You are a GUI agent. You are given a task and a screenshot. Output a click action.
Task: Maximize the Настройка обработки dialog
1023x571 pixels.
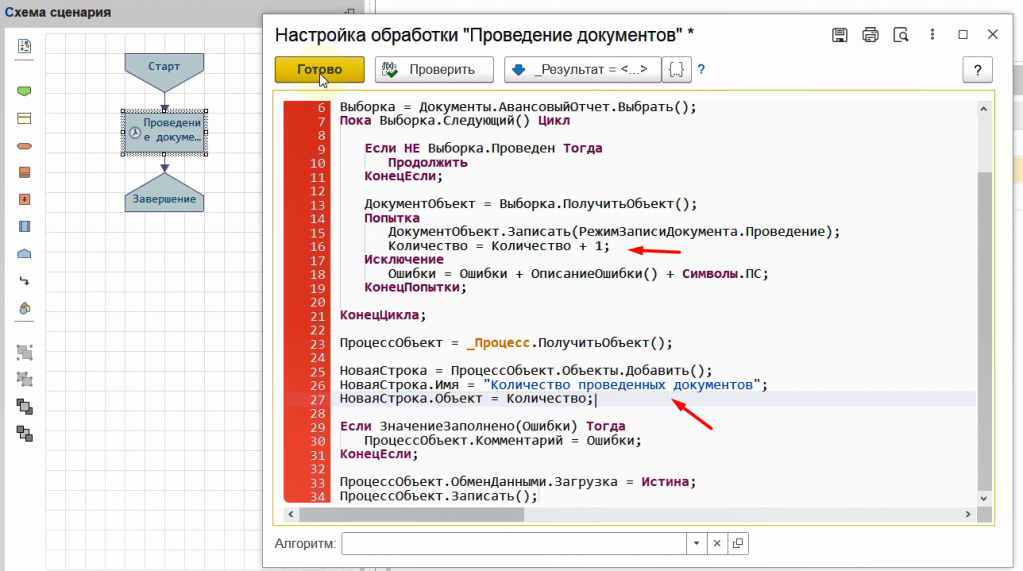(x=963, y=35)
